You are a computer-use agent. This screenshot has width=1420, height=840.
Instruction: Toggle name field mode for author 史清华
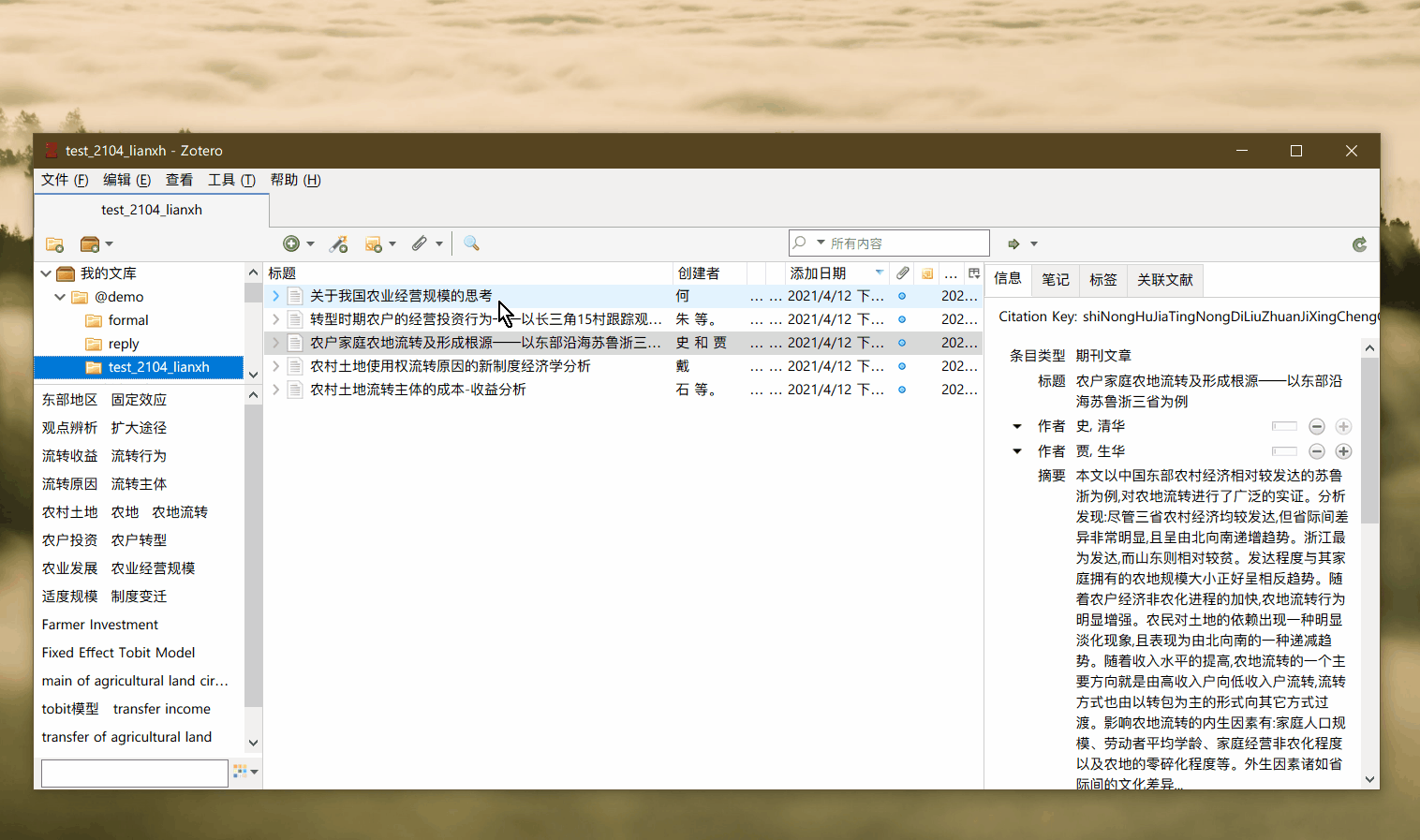click(1284, 427)
